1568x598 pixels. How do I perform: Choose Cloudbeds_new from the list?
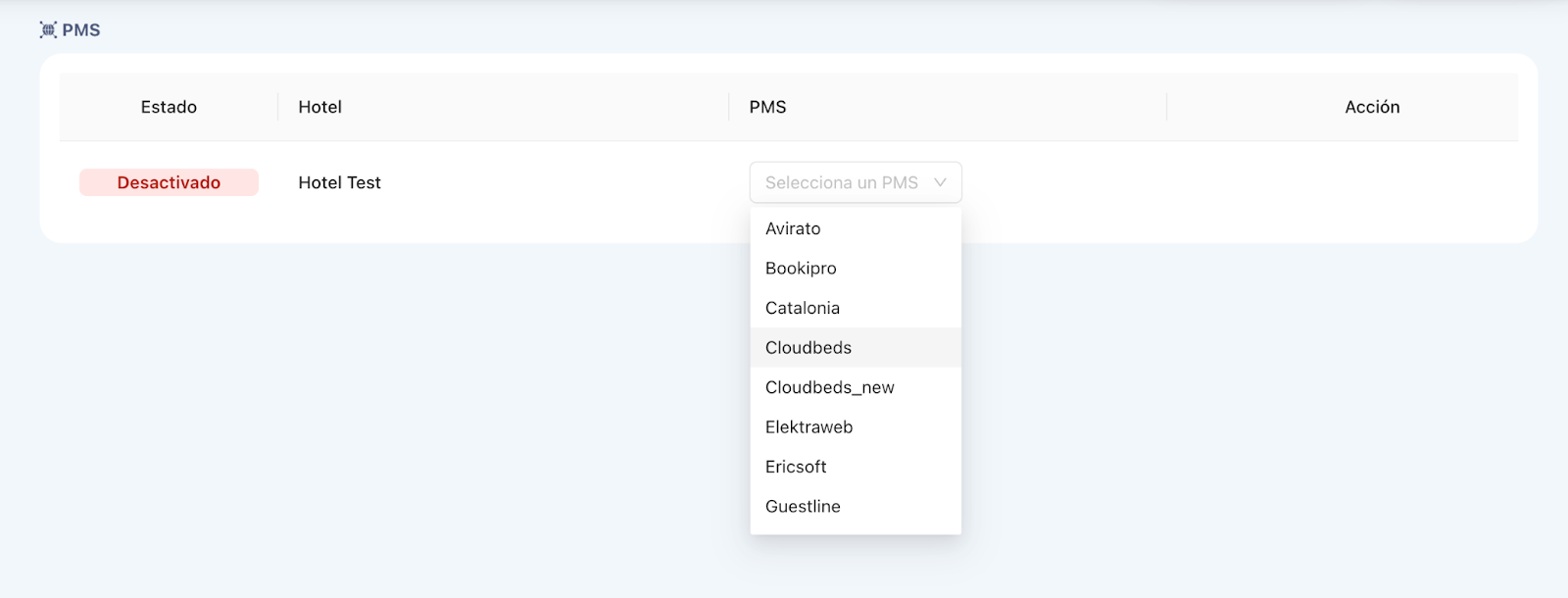point(856,387)
